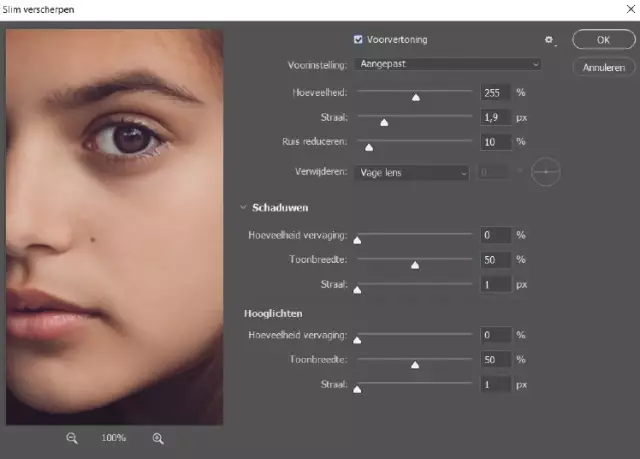640x459 pixels.
Task: Click the Ruis reduceren value field
Action: coord(495,142)
